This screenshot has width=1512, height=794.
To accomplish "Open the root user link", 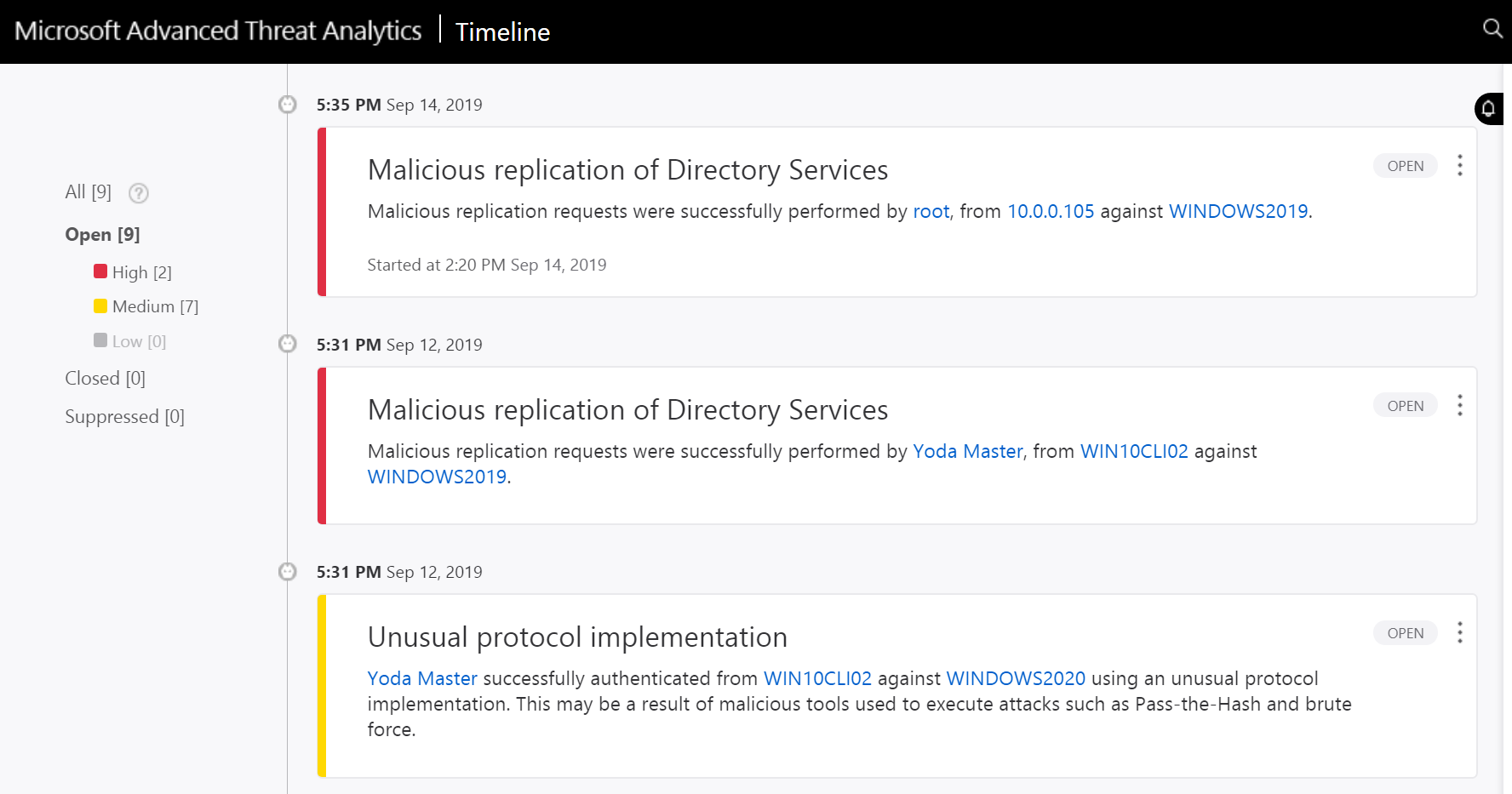I will (x=931, y=212).
